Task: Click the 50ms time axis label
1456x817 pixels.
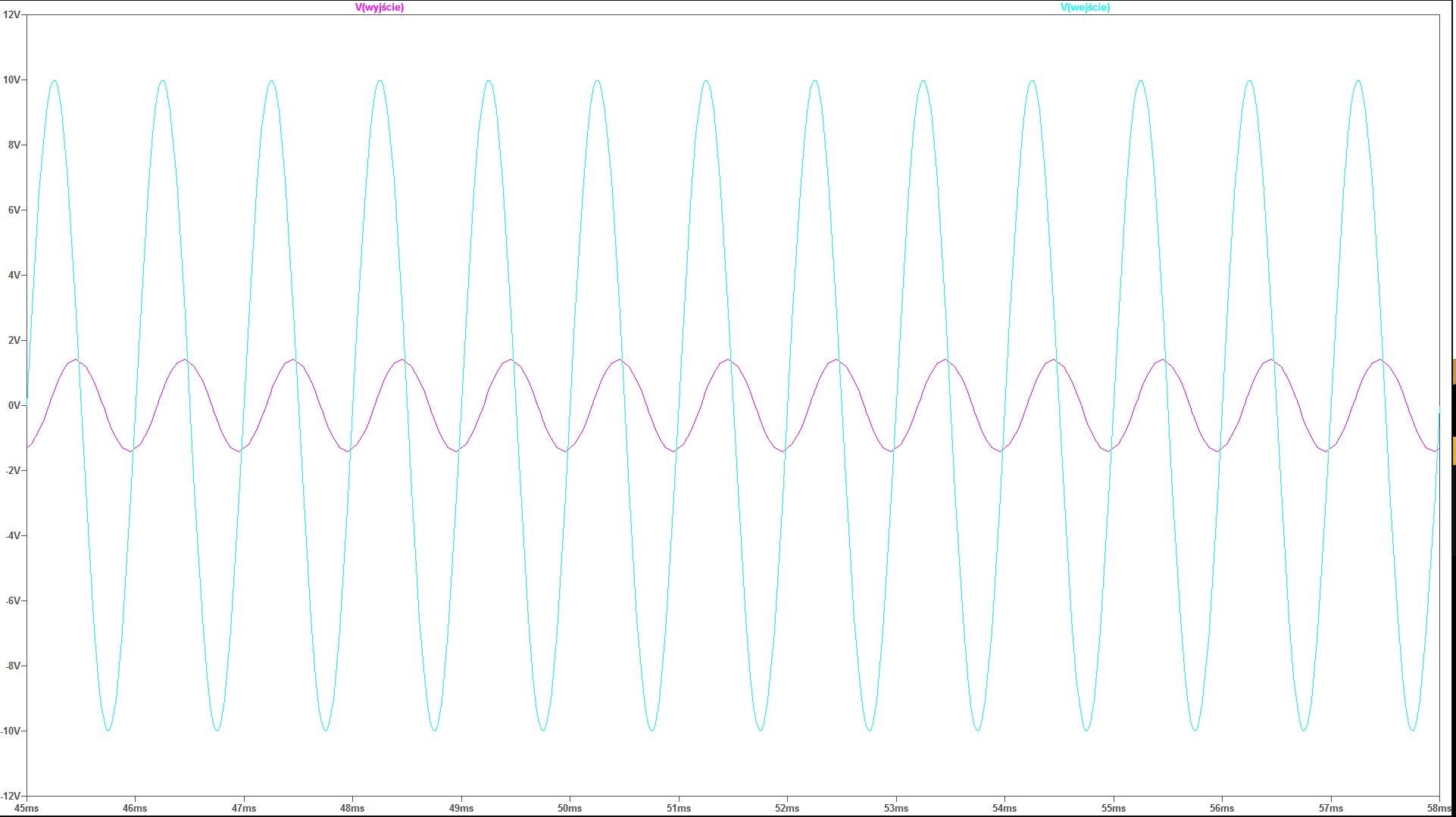Action: [570, 809]
